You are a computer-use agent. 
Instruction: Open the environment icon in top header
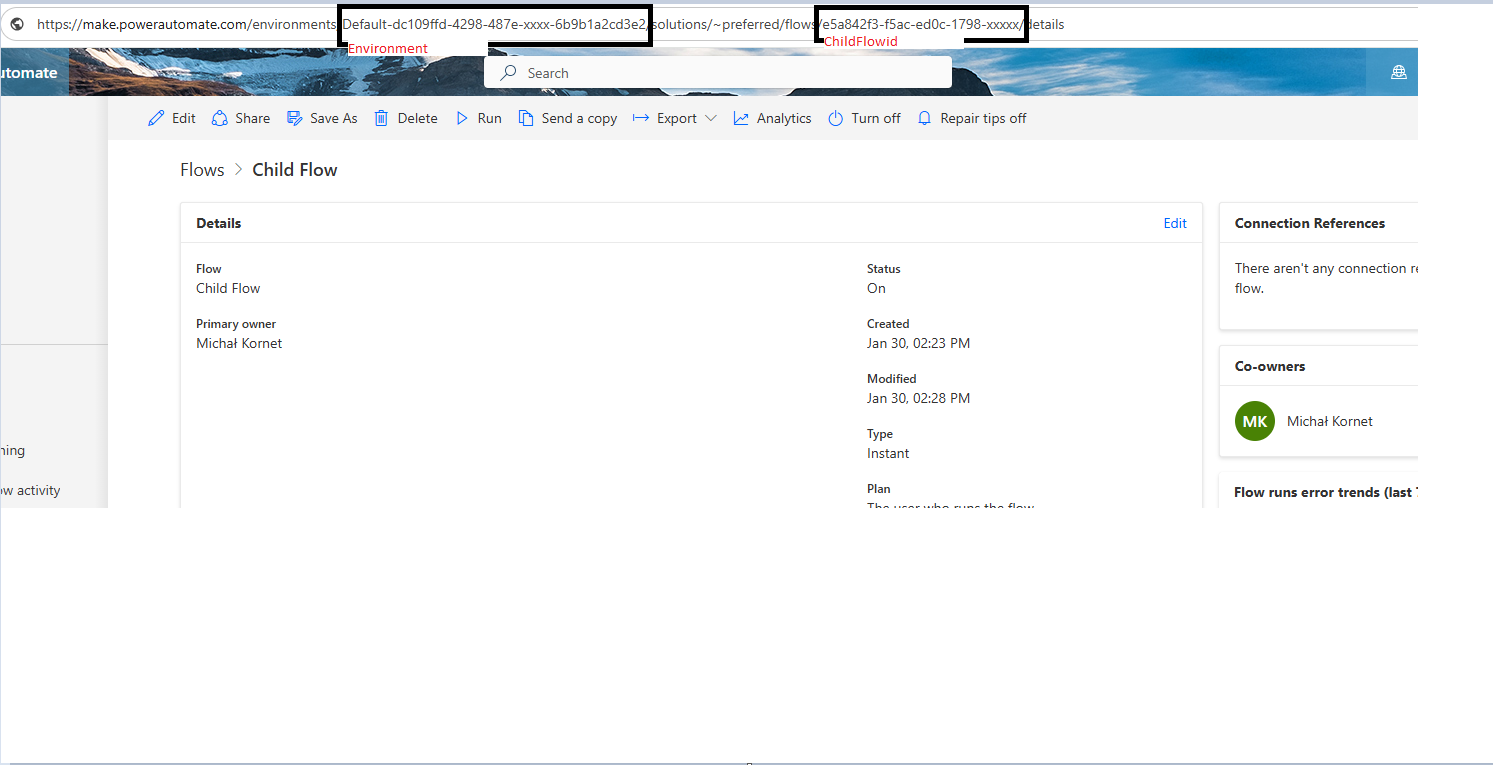pos(1399,72)
